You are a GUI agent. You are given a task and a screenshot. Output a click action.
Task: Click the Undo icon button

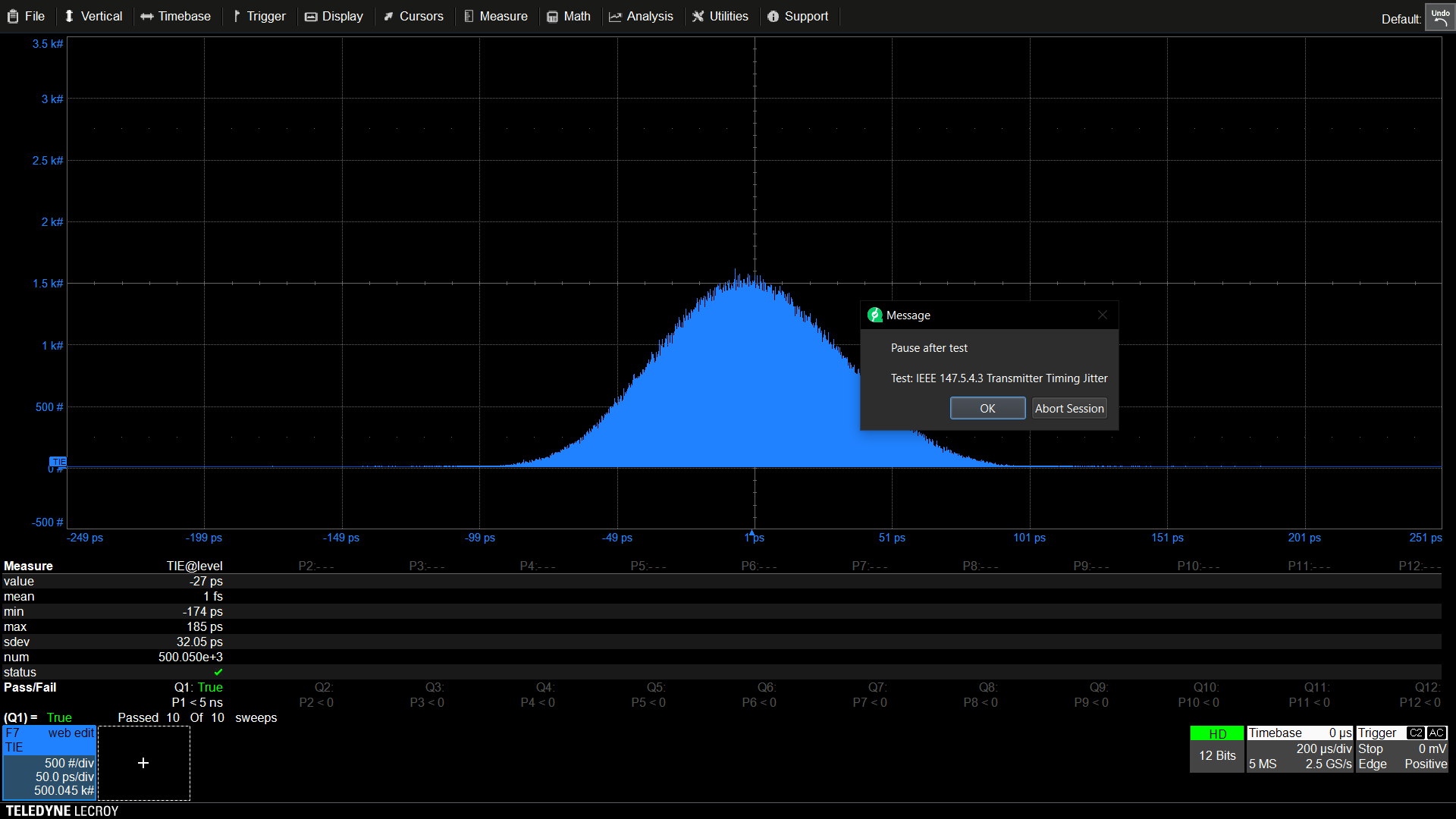coord(1440,17)
